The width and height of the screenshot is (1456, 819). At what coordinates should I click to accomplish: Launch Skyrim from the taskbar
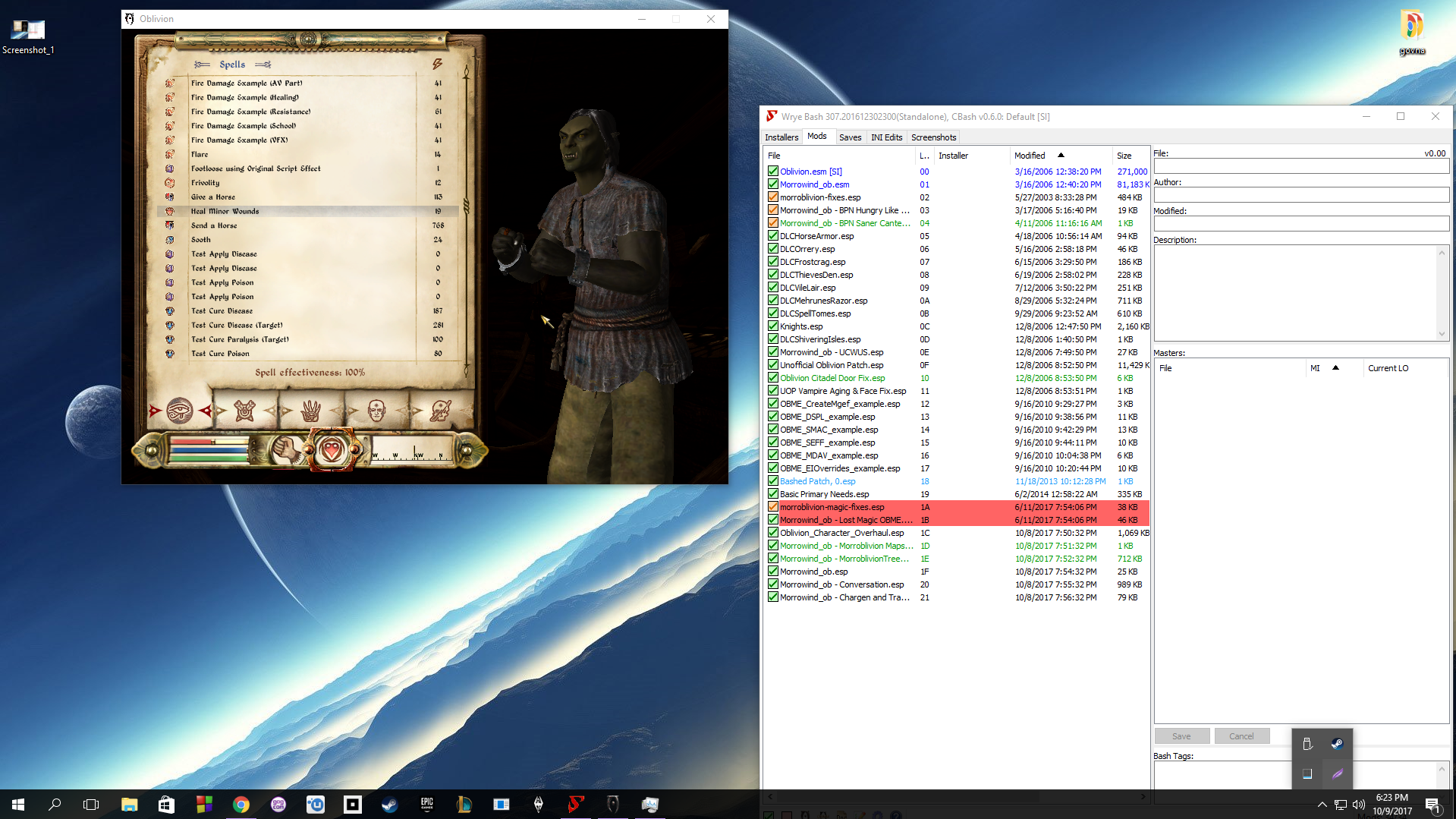pos(539,805)
